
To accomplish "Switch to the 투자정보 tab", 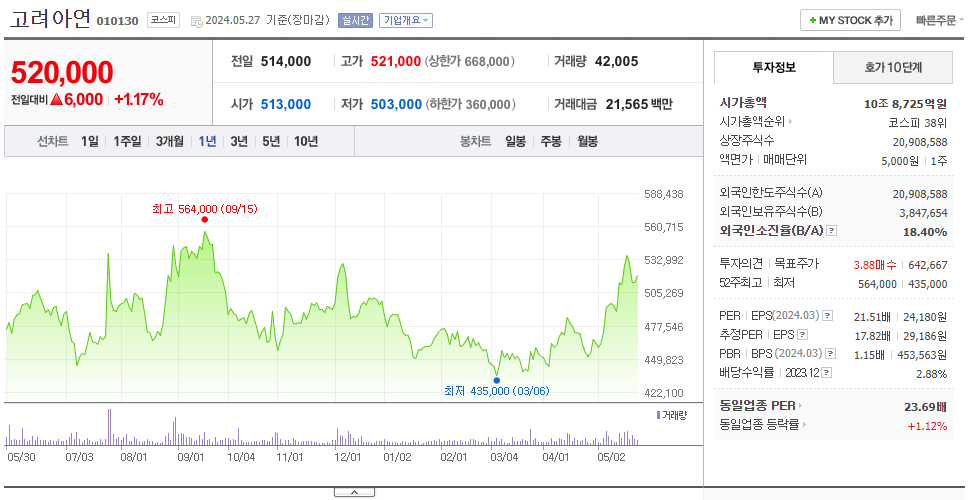I will click(774, 68).
